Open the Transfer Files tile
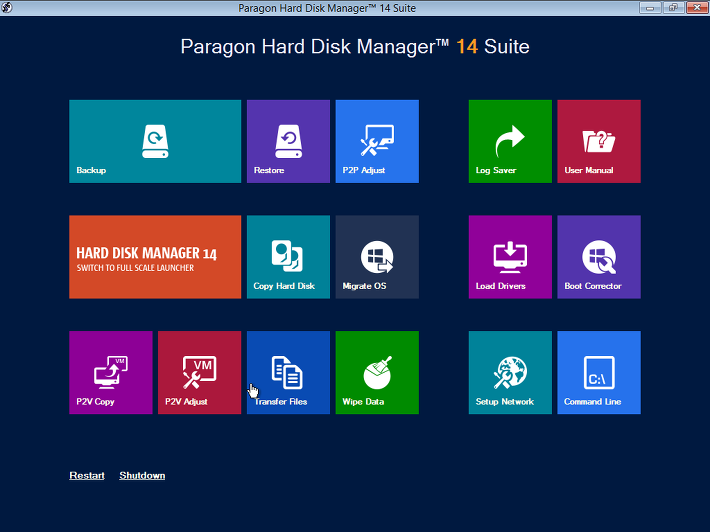 pos(288,372)
